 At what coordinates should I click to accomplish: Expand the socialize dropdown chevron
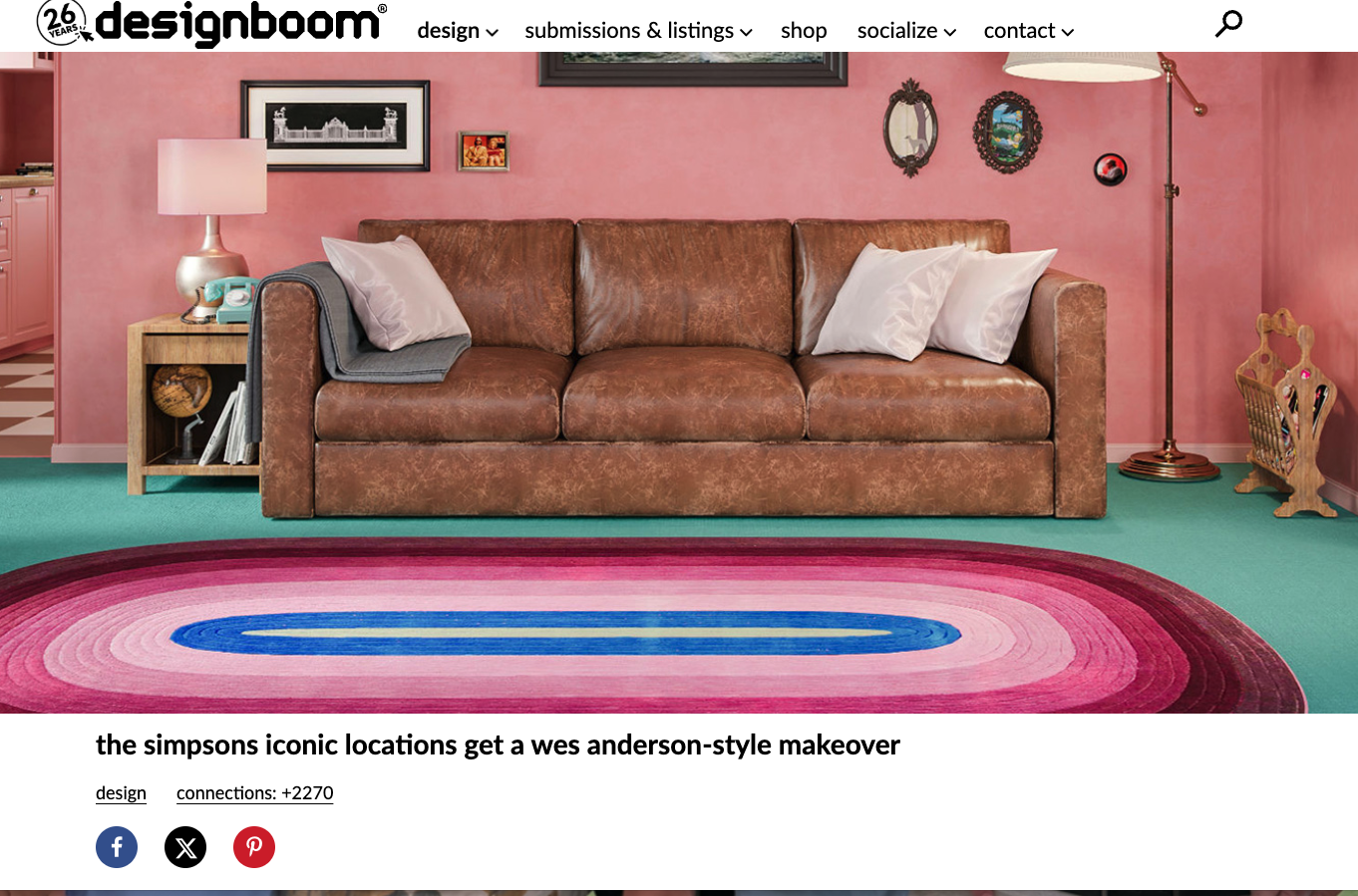950,33
